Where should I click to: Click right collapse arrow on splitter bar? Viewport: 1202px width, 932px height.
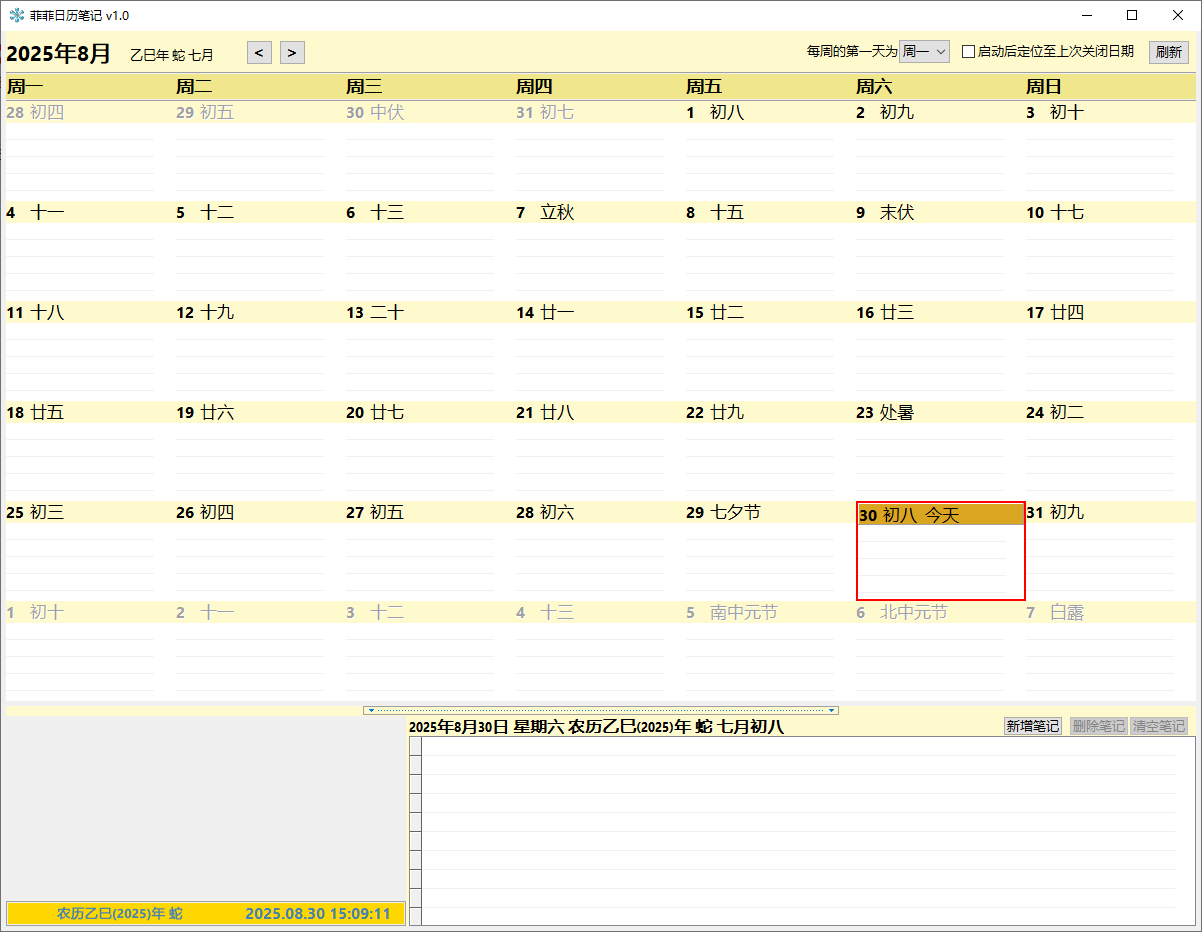831,710
